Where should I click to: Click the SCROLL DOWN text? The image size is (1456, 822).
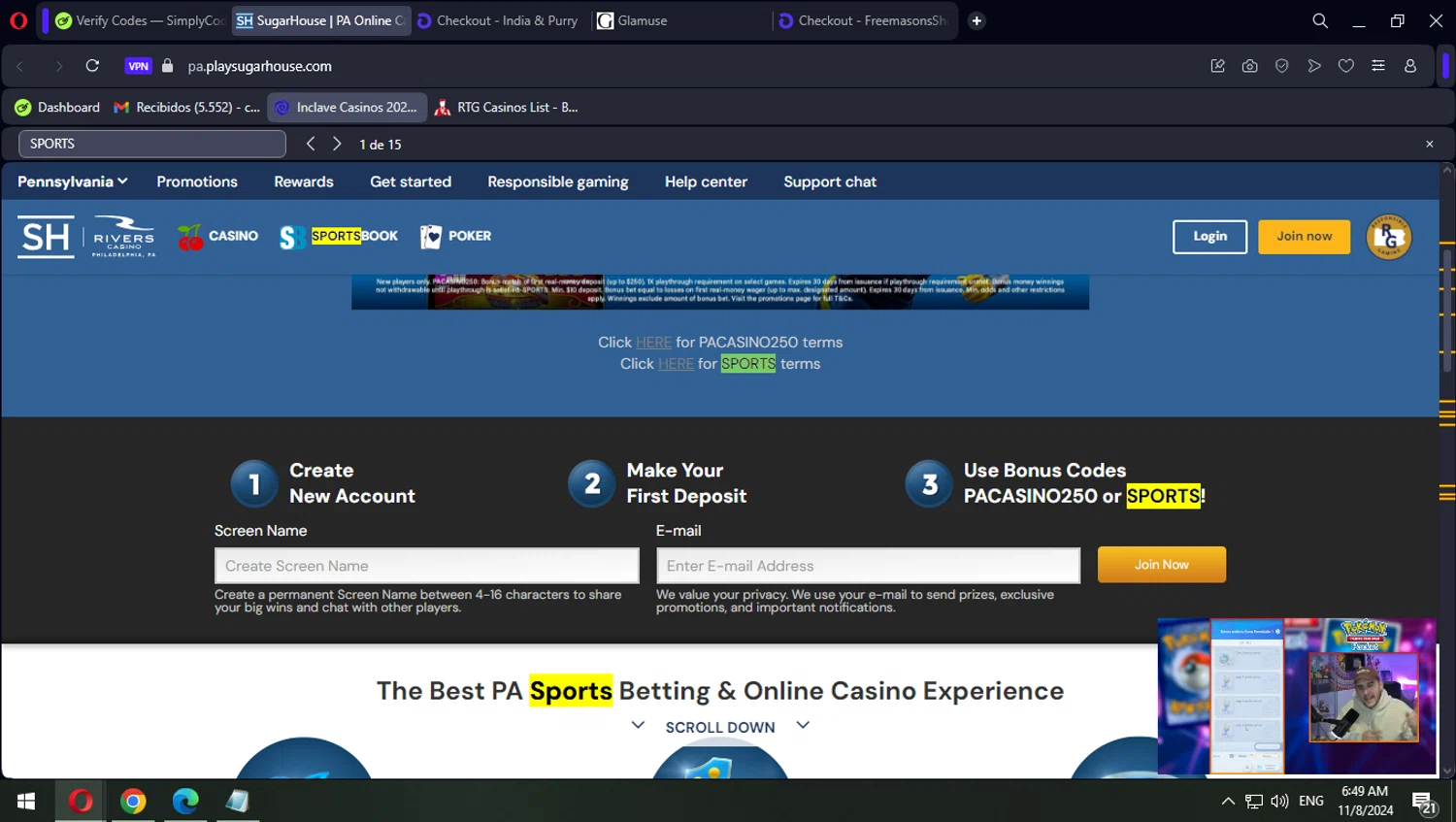720,728
